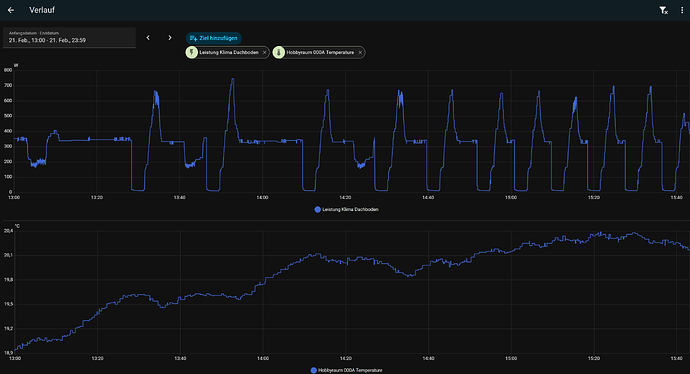
Task: Select the Leistung Klima Dachboden chip label
Action: click(x=229, y=52)
